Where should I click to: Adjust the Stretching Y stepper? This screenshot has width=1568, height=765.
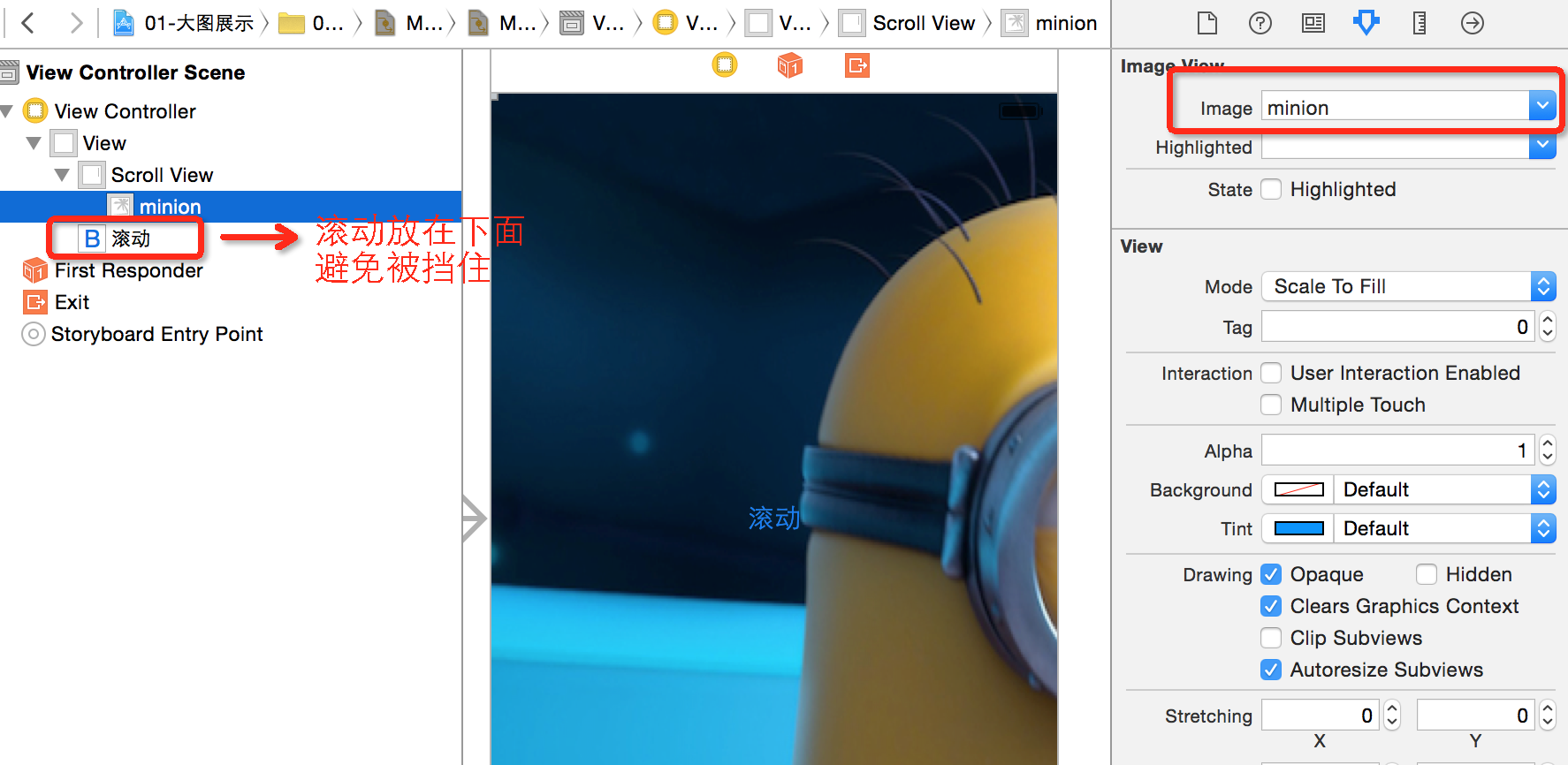1548,715
